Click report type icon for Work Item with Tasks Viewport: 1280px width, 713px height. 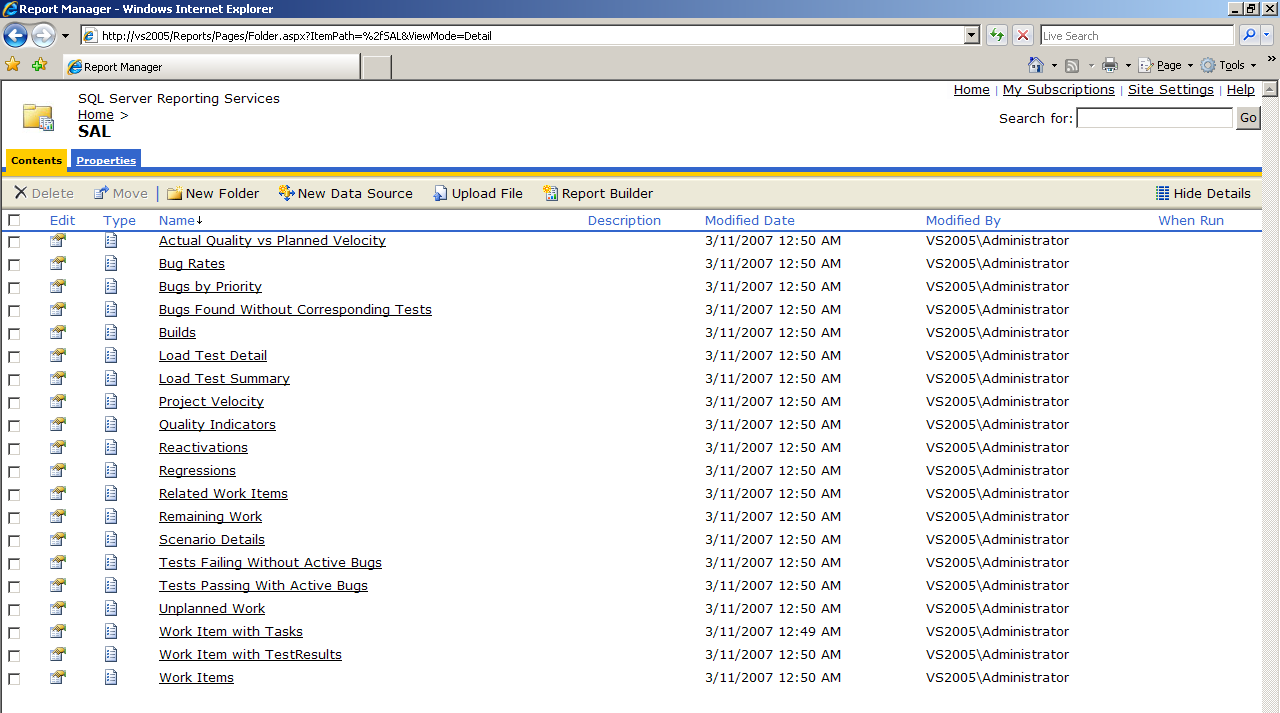111,631
